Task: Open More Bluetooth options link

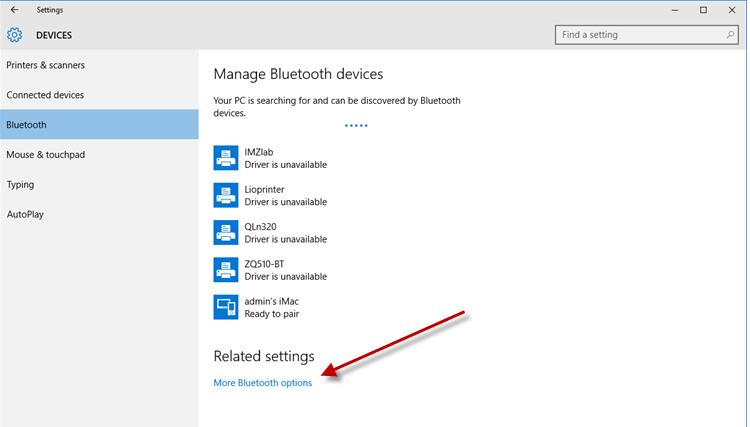Action: point(263,383)
